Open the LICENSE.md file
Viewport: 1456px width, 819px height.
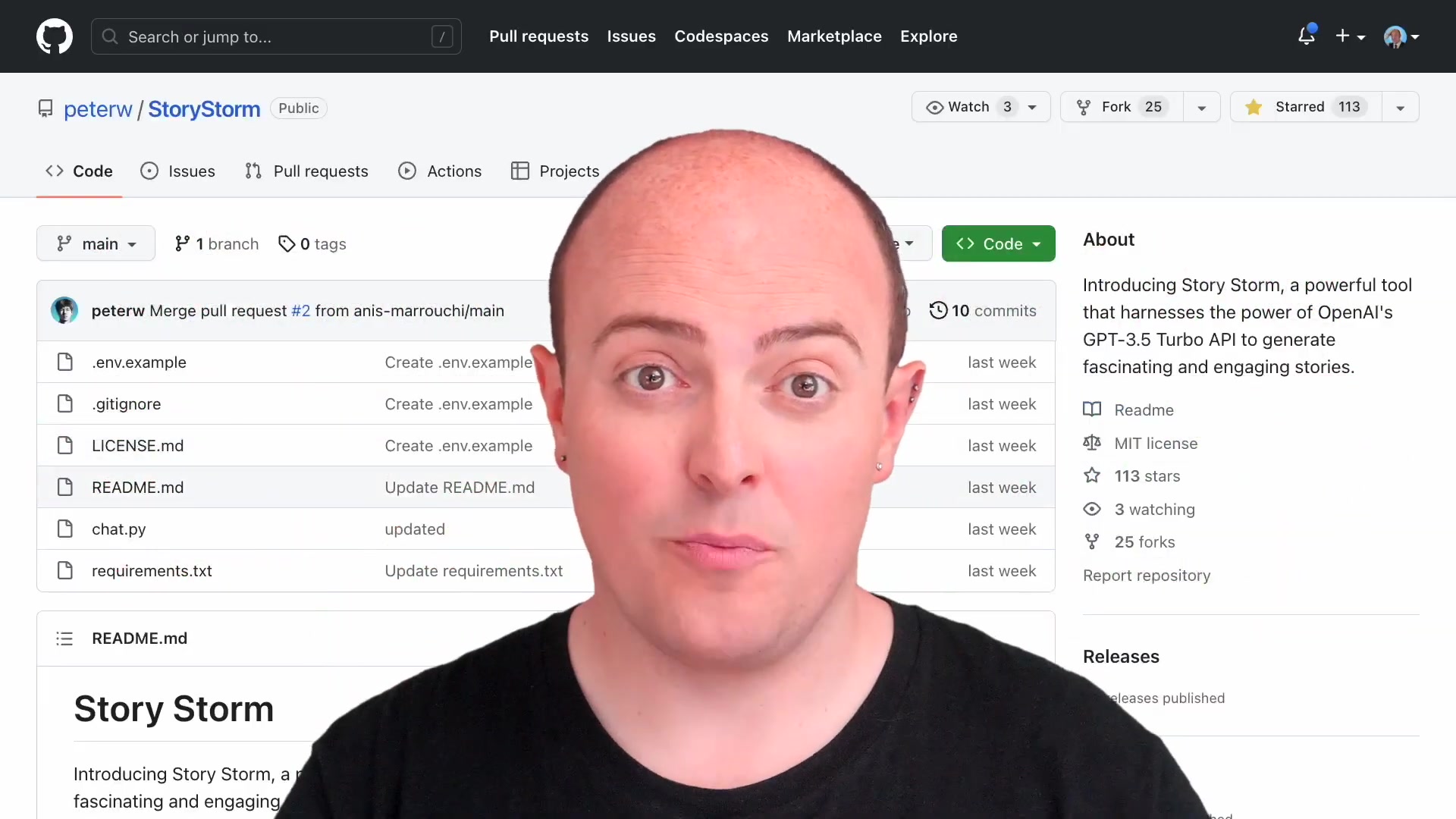coord(138,446)
